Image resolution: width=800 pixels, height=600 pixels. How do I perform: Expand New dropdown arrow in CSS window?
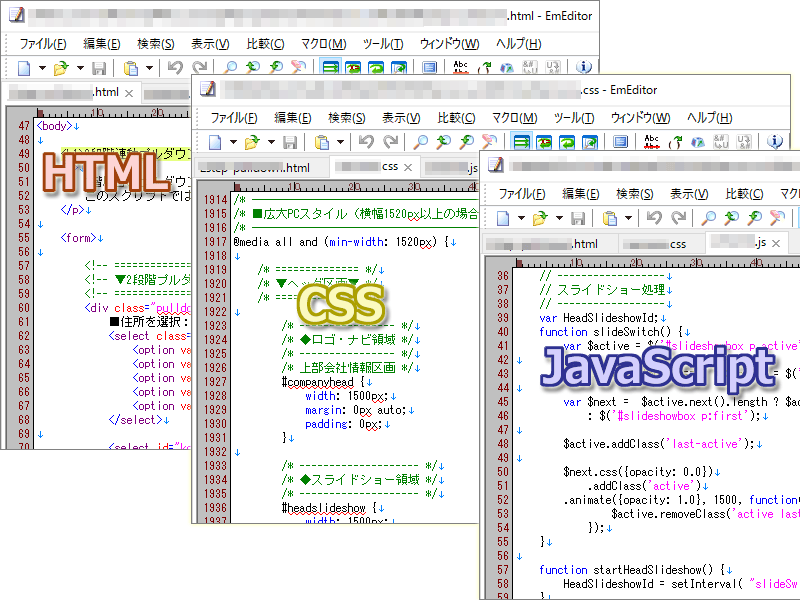pos(233,142)
